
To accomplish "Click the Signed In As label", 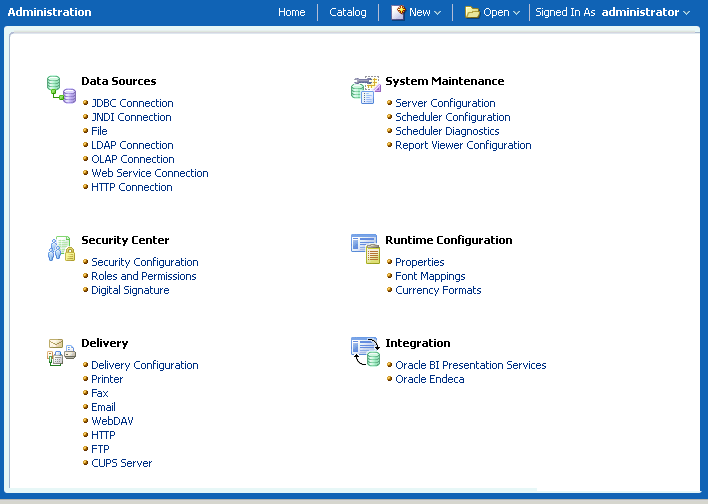I will 565,12.
